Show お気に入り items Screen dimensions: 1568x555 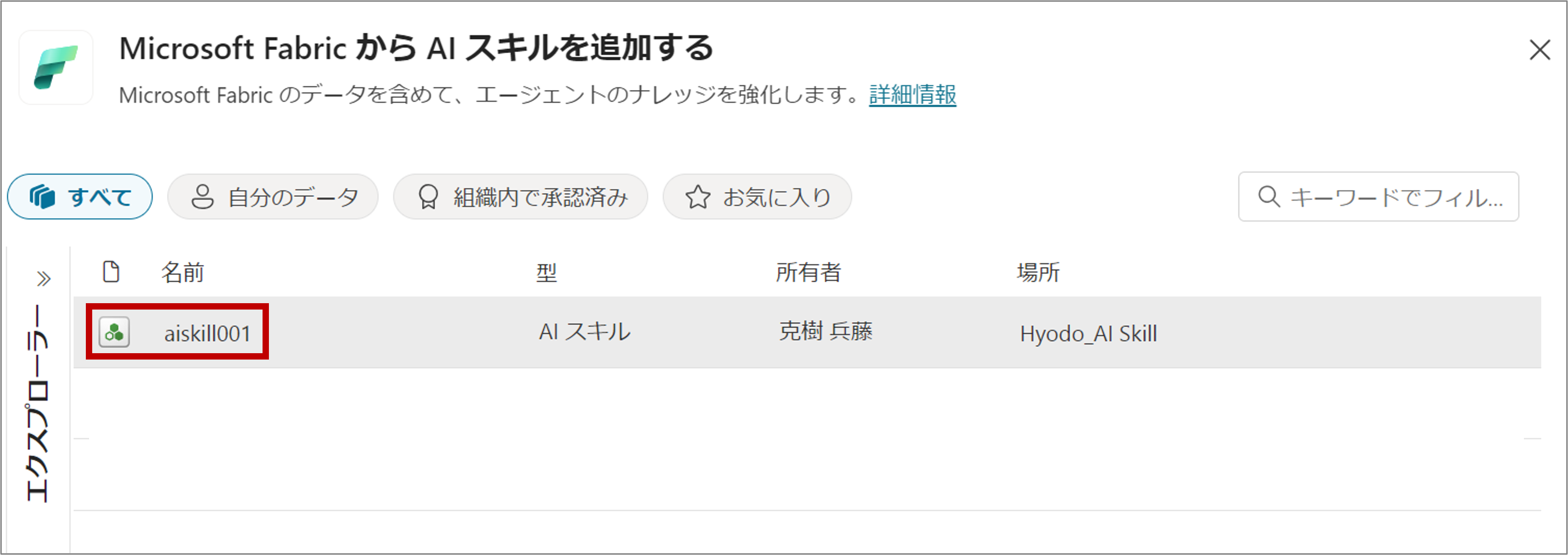click(x=757, y=197)
